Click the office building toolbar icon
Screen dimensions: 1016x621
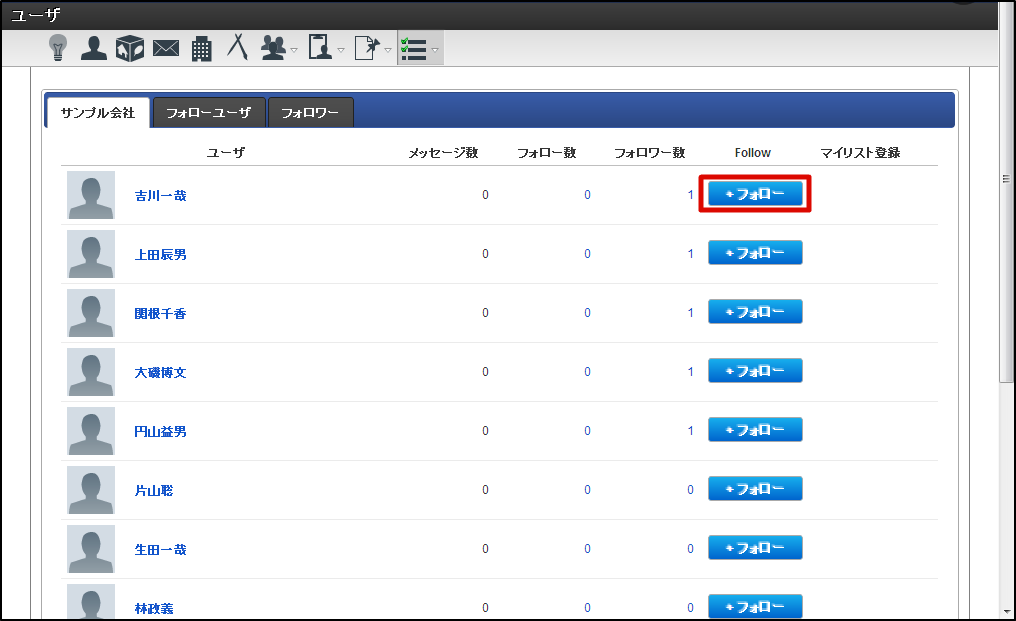click(202, 48)
